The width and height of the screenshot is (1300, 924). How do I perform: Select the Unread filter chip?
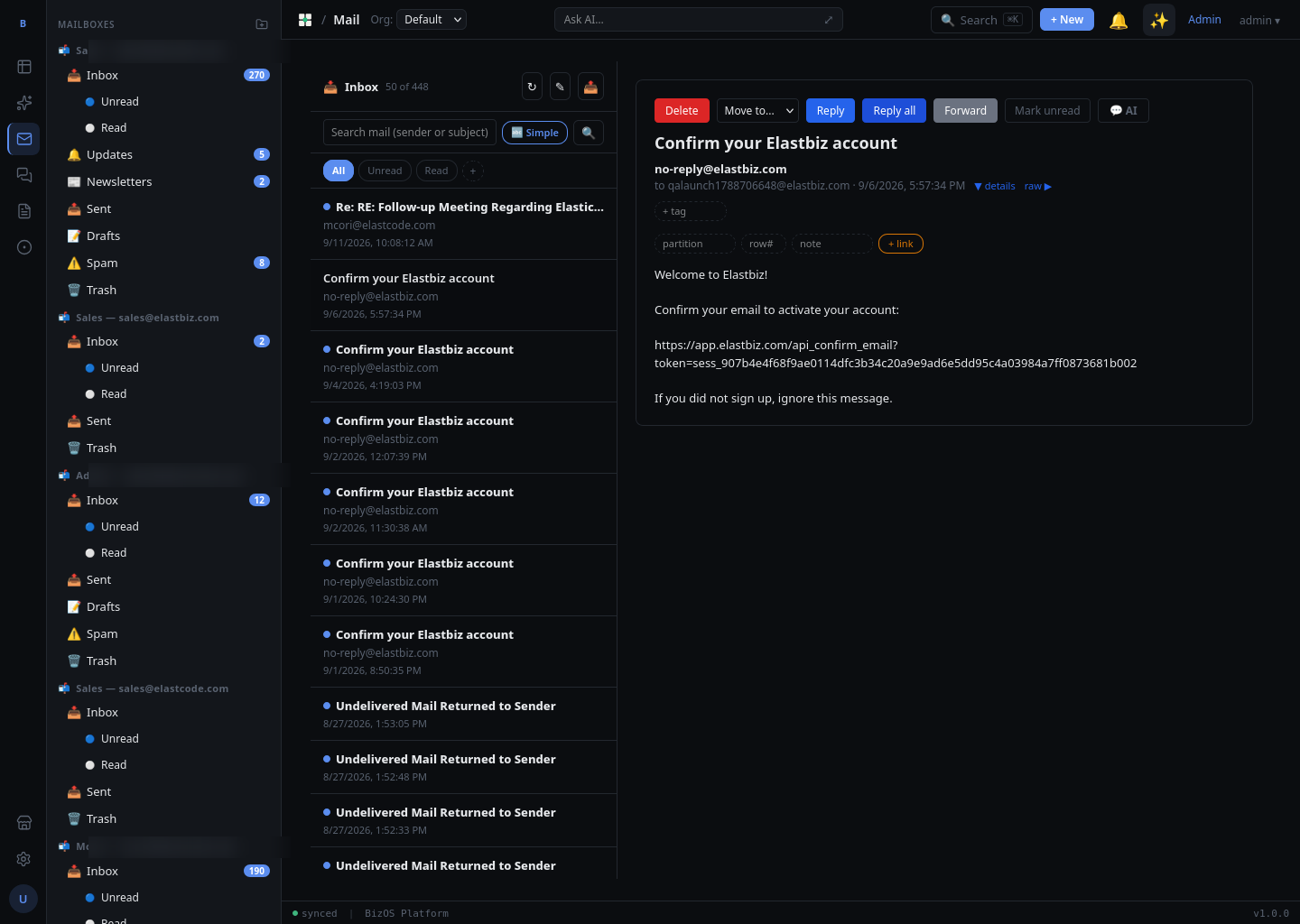tap(385, 171)
